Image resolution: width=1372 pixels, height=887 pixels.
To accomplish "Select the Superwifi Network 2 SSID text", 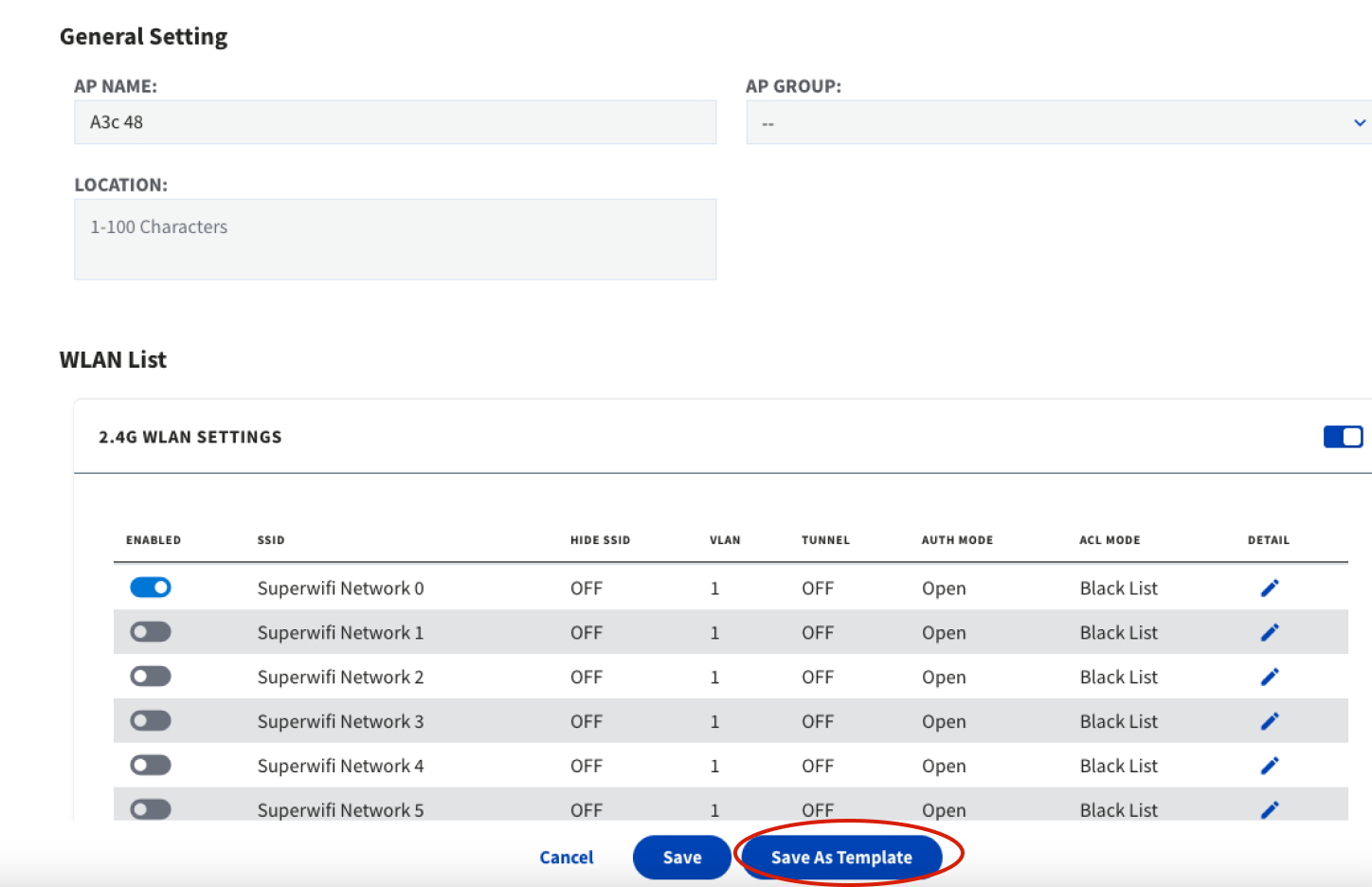I will (x=340, y=678).
